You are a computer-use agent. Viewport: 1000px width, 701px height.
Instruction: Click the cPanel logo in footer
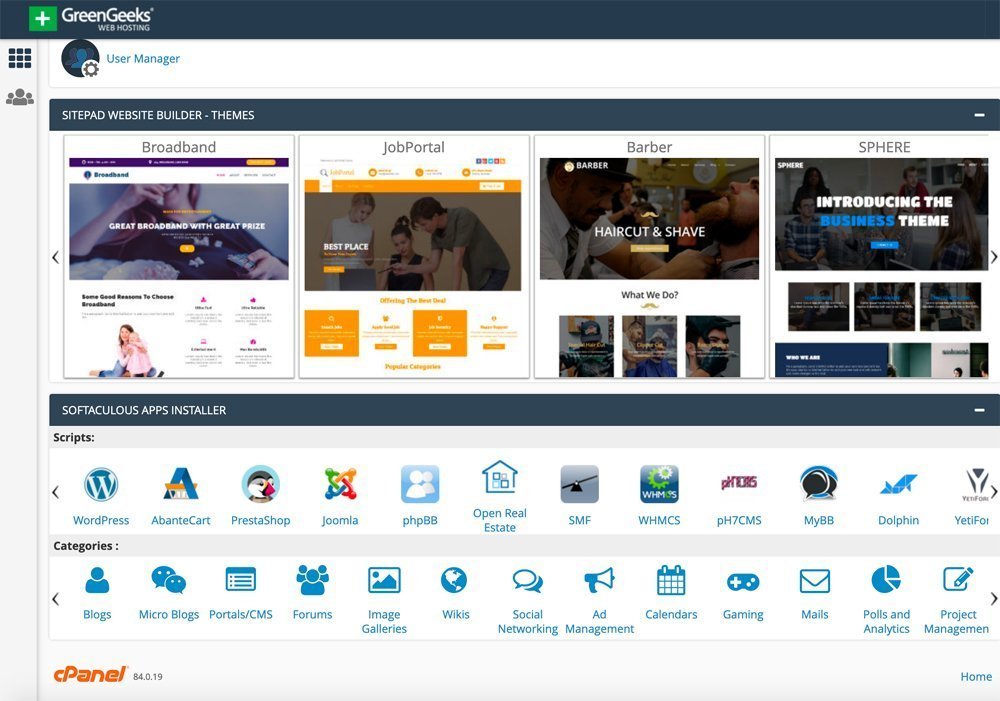coord(90,674)
